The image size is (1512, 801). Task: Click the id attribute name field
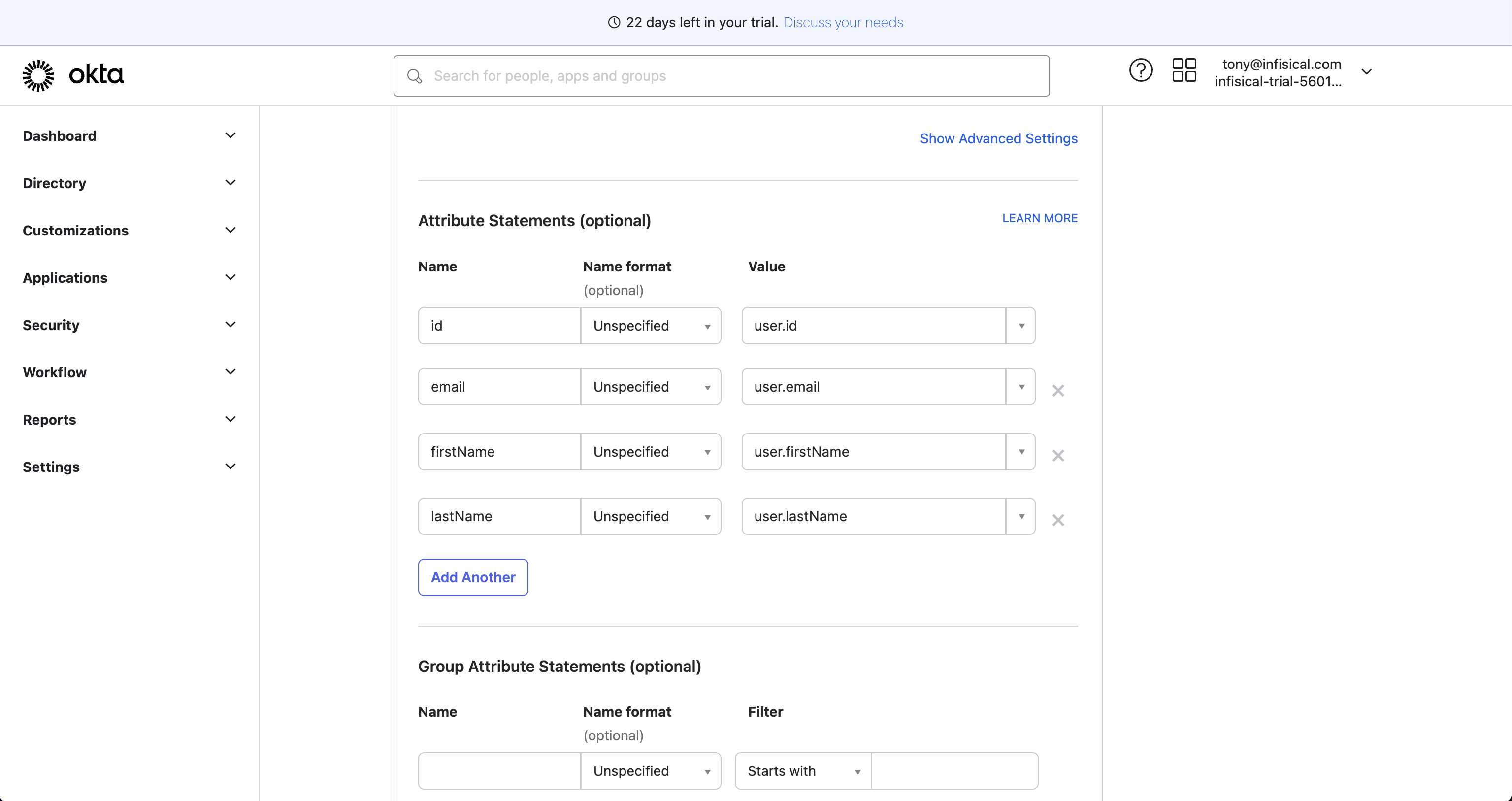499,326
